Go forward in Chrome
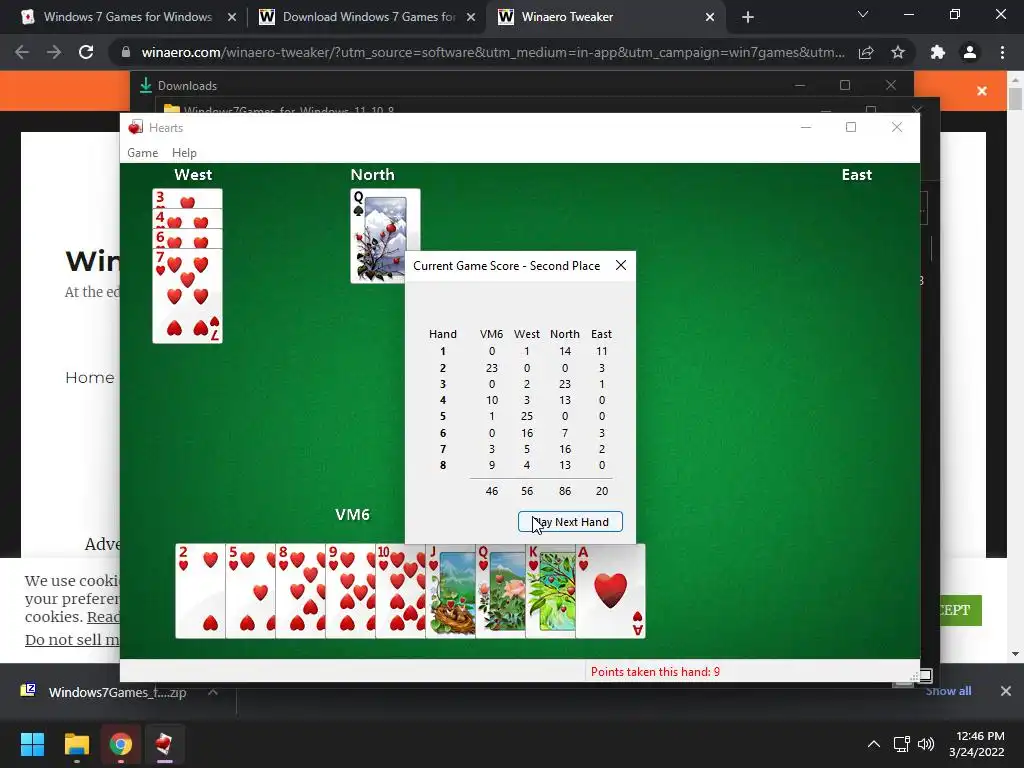Screen dimensions: 1024x768 click(54, 52)
